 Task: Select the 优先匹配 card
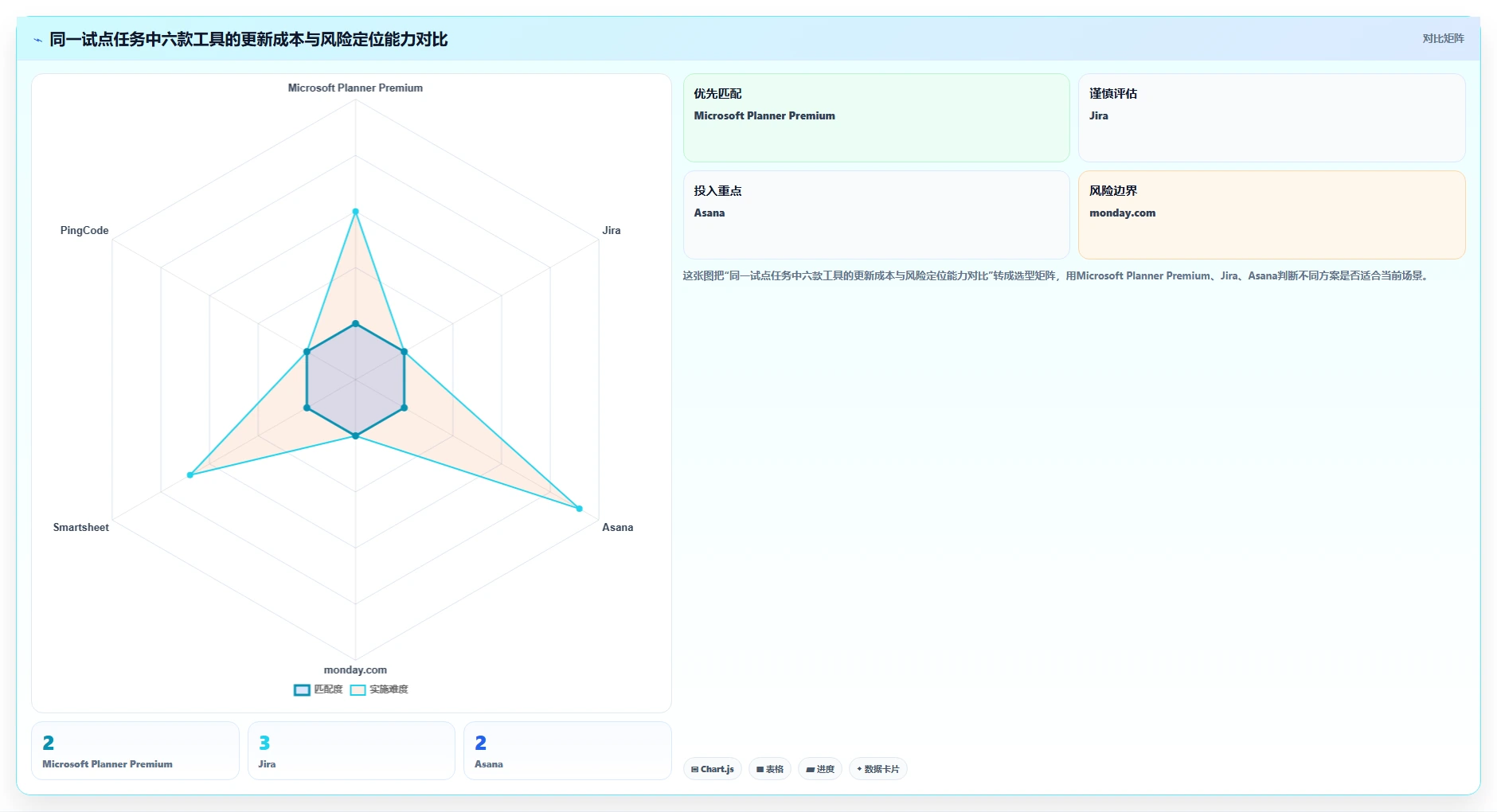point(876,118)
